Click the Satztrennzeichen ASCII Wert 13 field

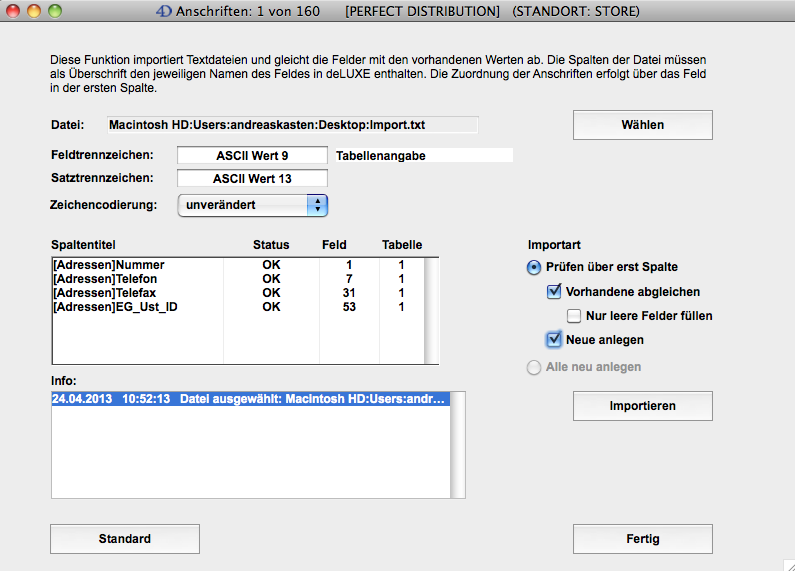pos(252,179)
